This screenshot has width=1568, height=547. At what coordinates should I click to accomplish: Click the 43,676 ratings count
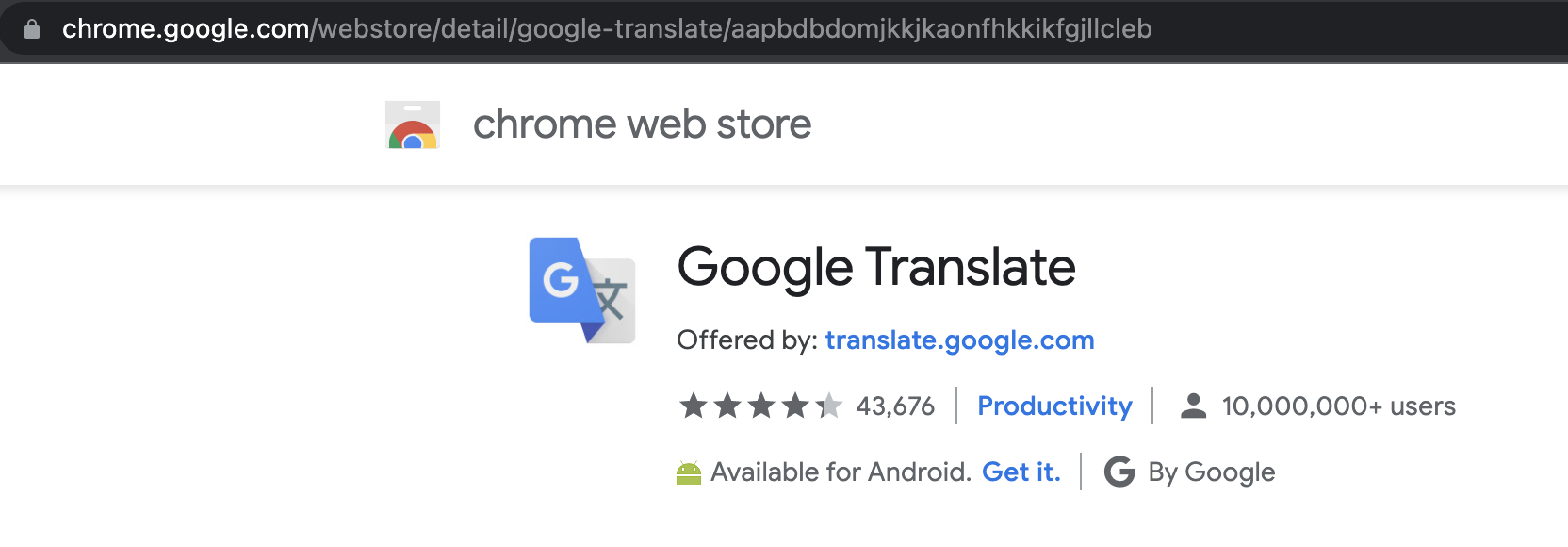click(895, 406)
